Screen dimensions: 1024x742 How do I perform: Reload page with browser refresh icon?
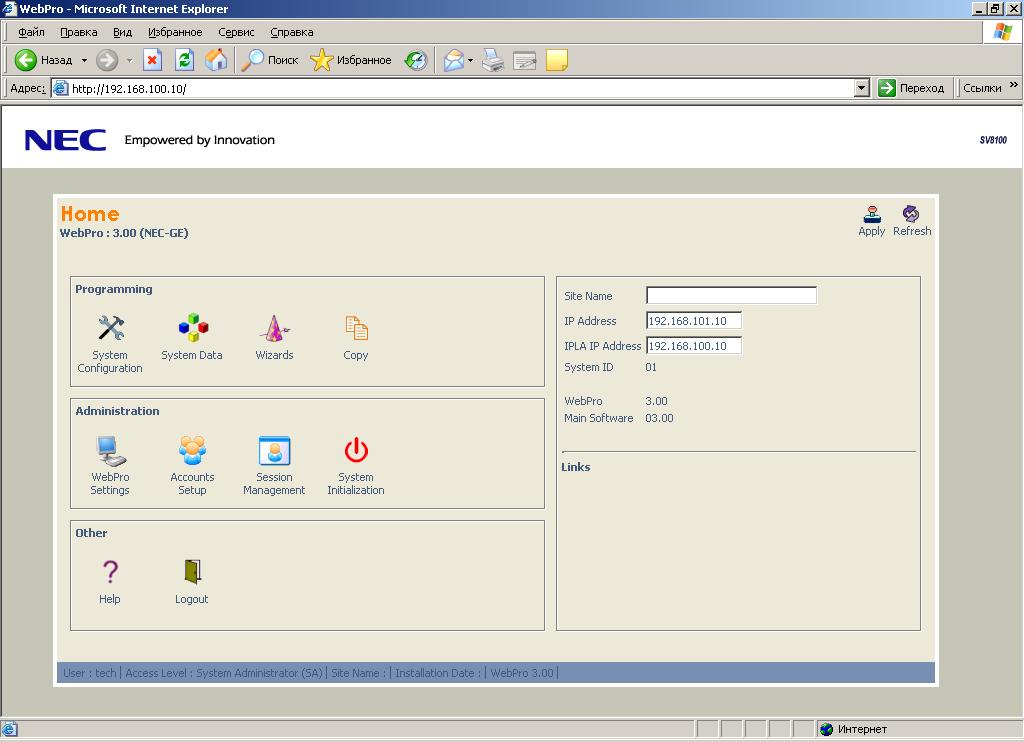(x=185, y=60)
